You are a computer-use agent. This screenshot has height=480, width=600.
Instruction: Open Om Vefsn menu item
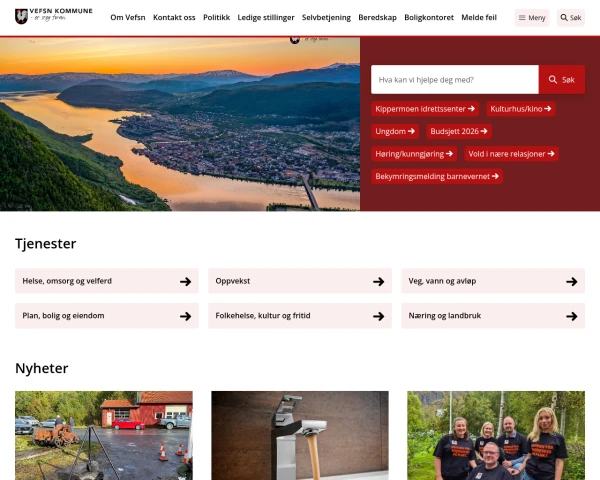pyautogui.click(x=128, y=18)
